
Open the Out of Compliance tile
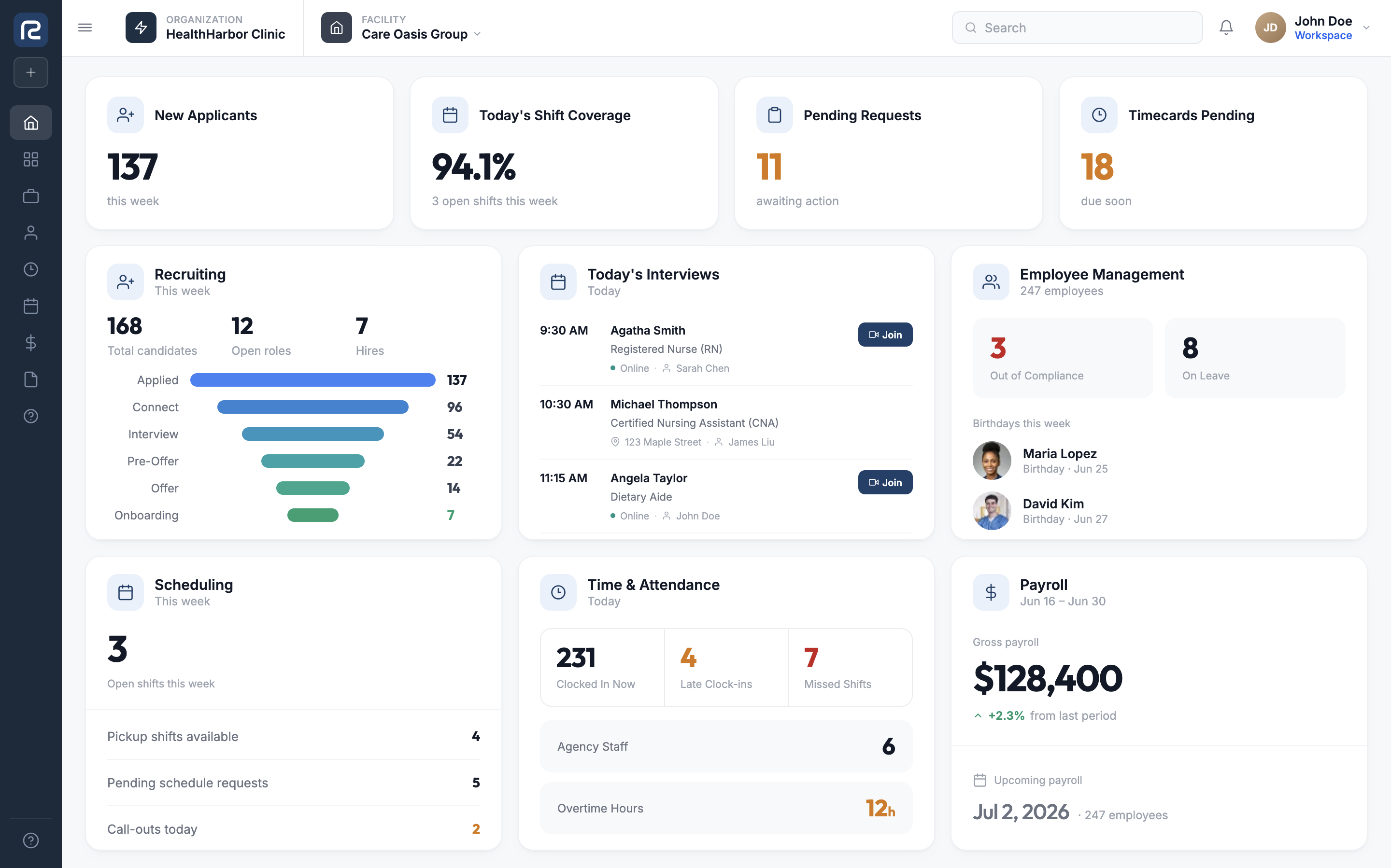(1063, 358)
